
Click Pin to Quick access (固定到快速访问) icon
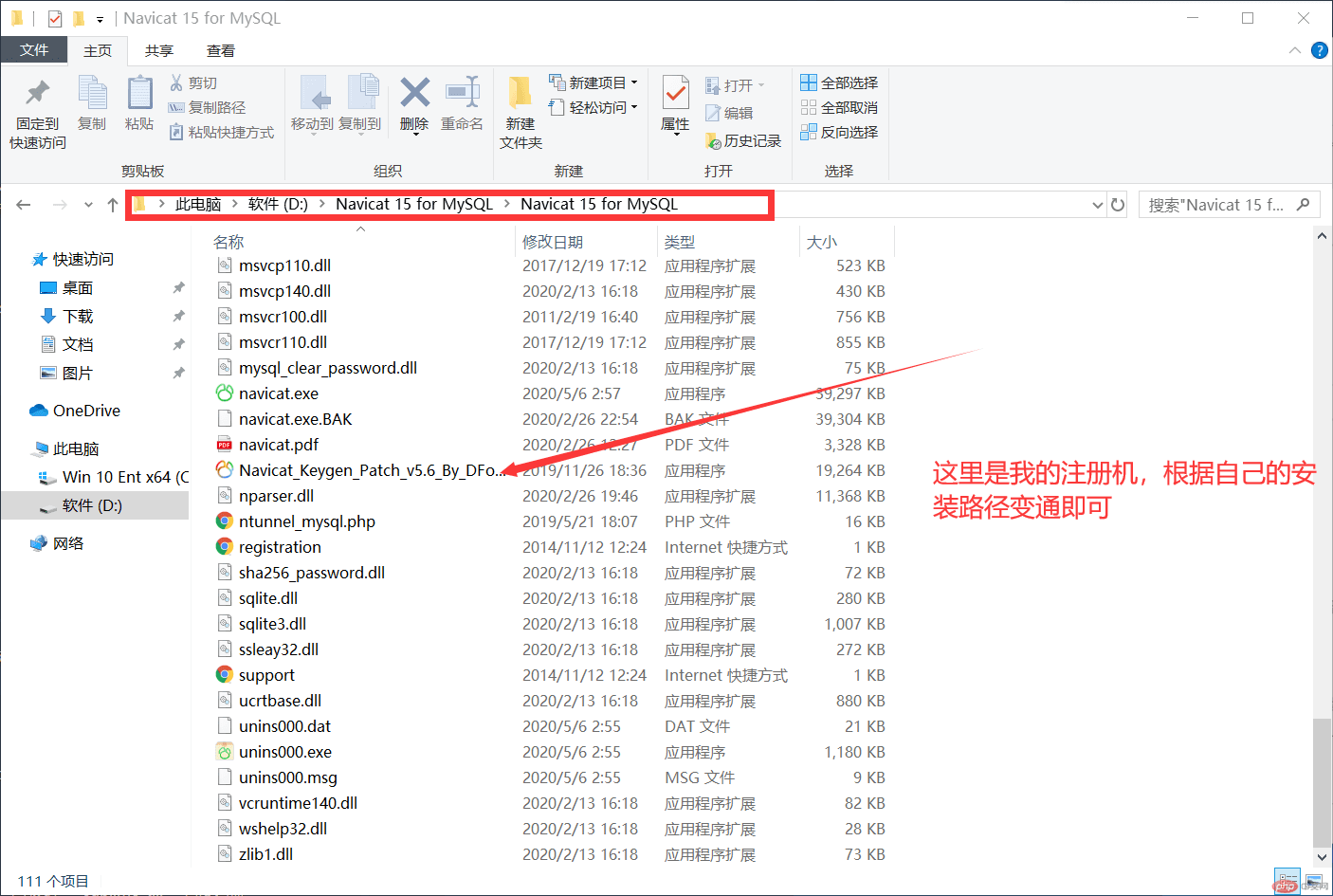pos(38,93)
